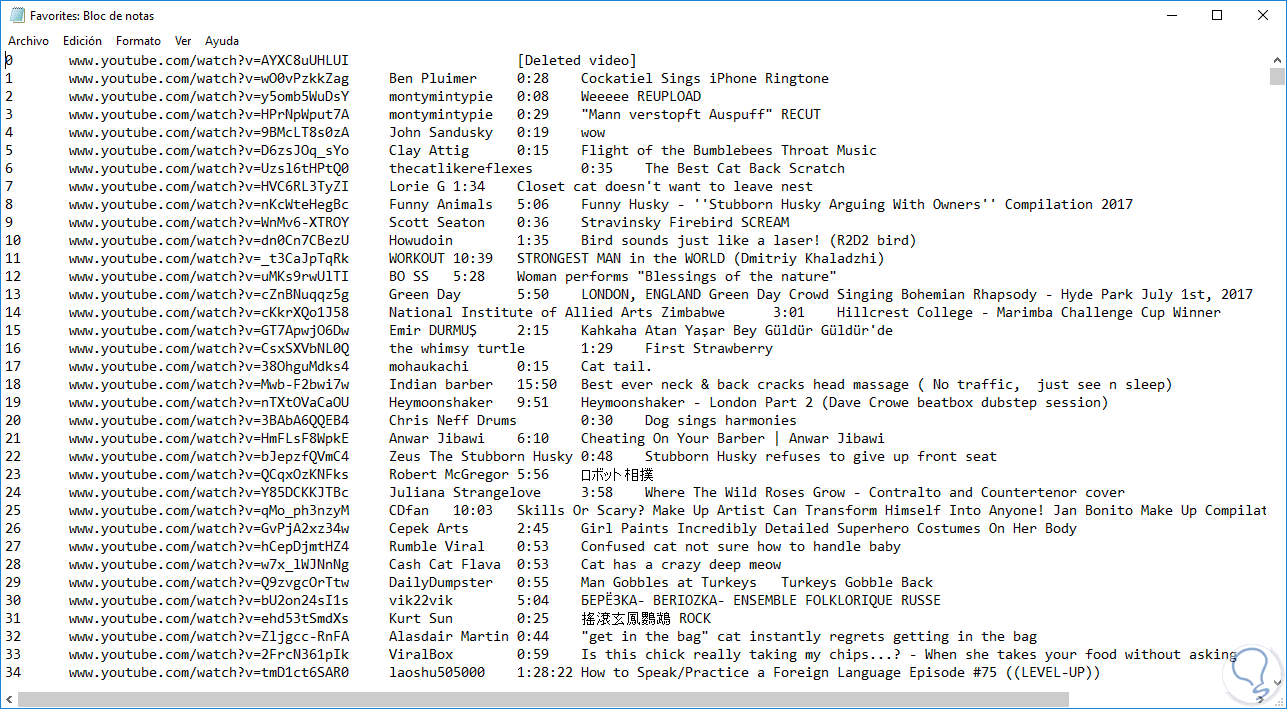The height and width of the screenshot is (709, 1287).
Task: Click "Stravinsky Firebird SCREAM" title
Action: (x=685, y=222)
